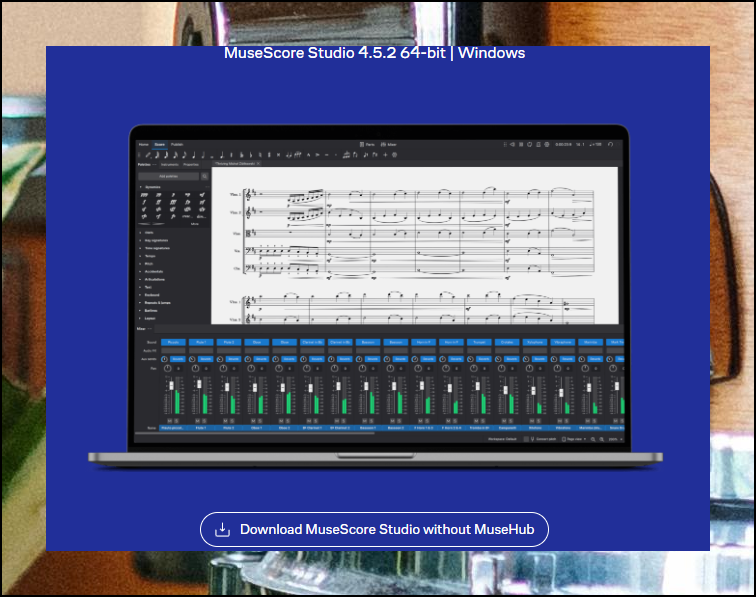The image size is (756, 597).
Task: Apply the tenuto articulation icon
Action: pos(326,155)
